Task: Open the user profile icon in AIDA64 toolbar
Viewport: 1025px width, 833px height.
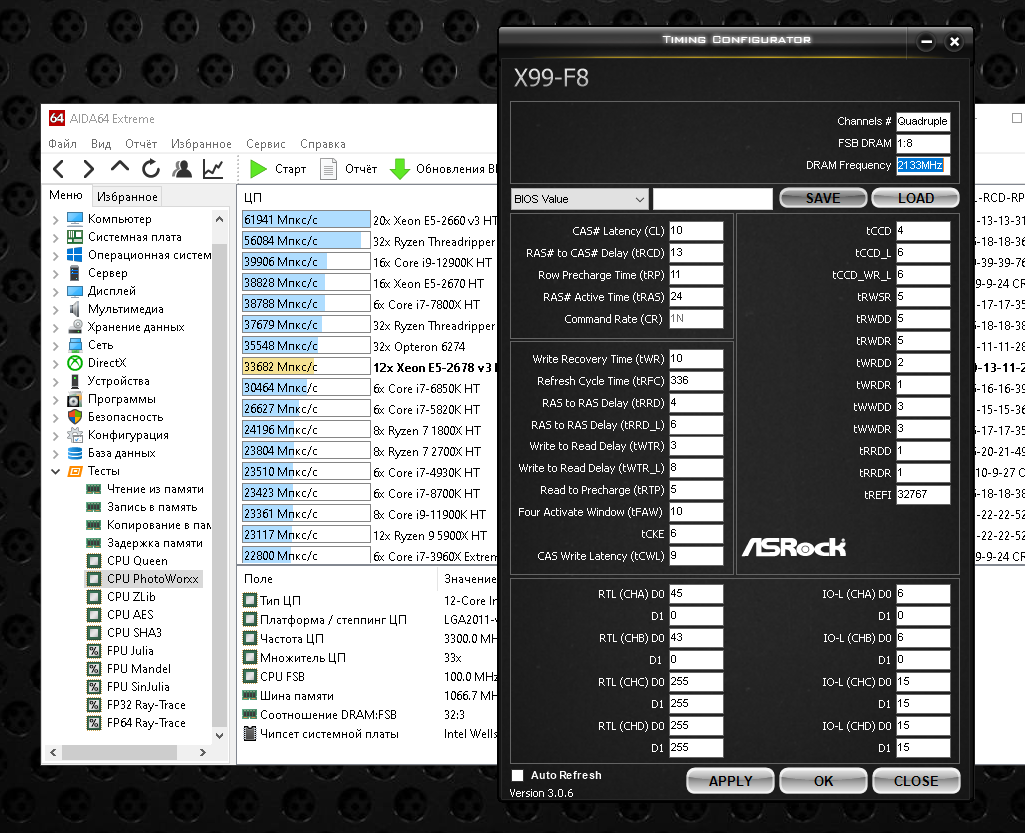Action: tap(182, 169)
